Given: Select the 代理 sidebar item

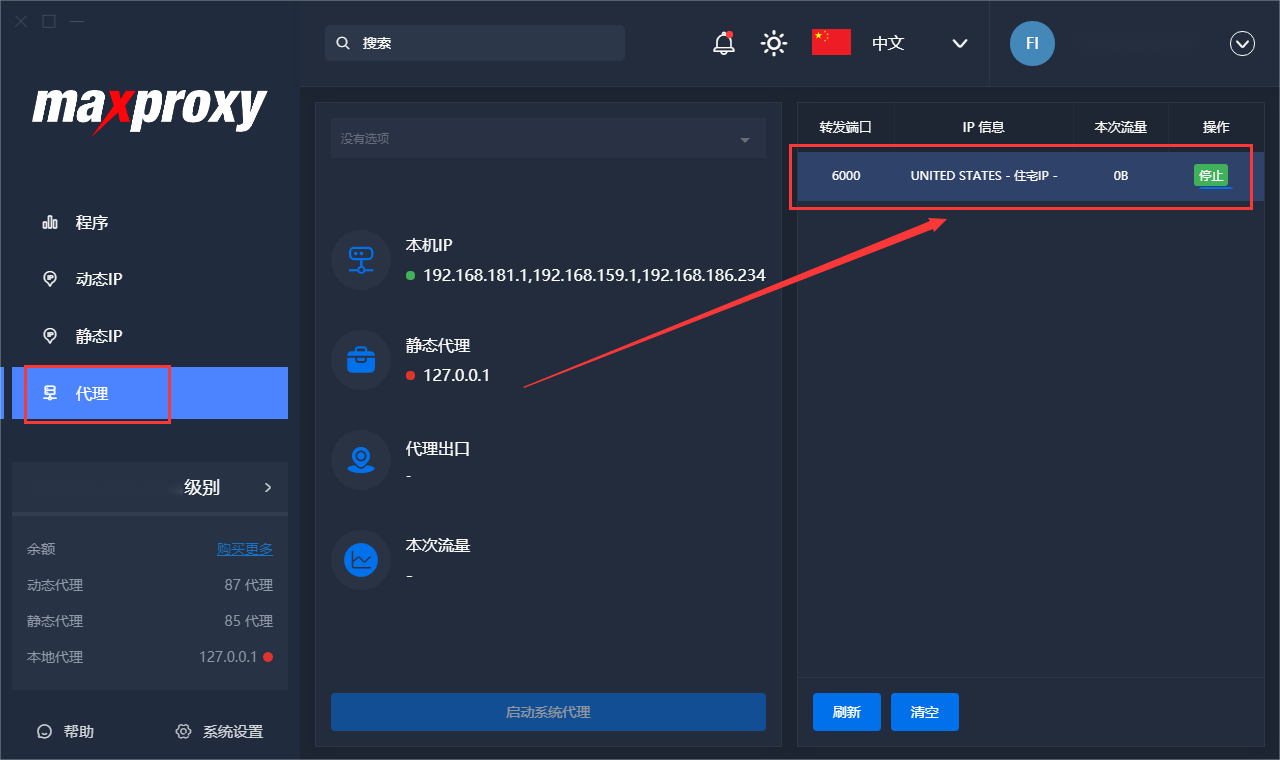Looking at the screenshot, I should click(97, 393).
